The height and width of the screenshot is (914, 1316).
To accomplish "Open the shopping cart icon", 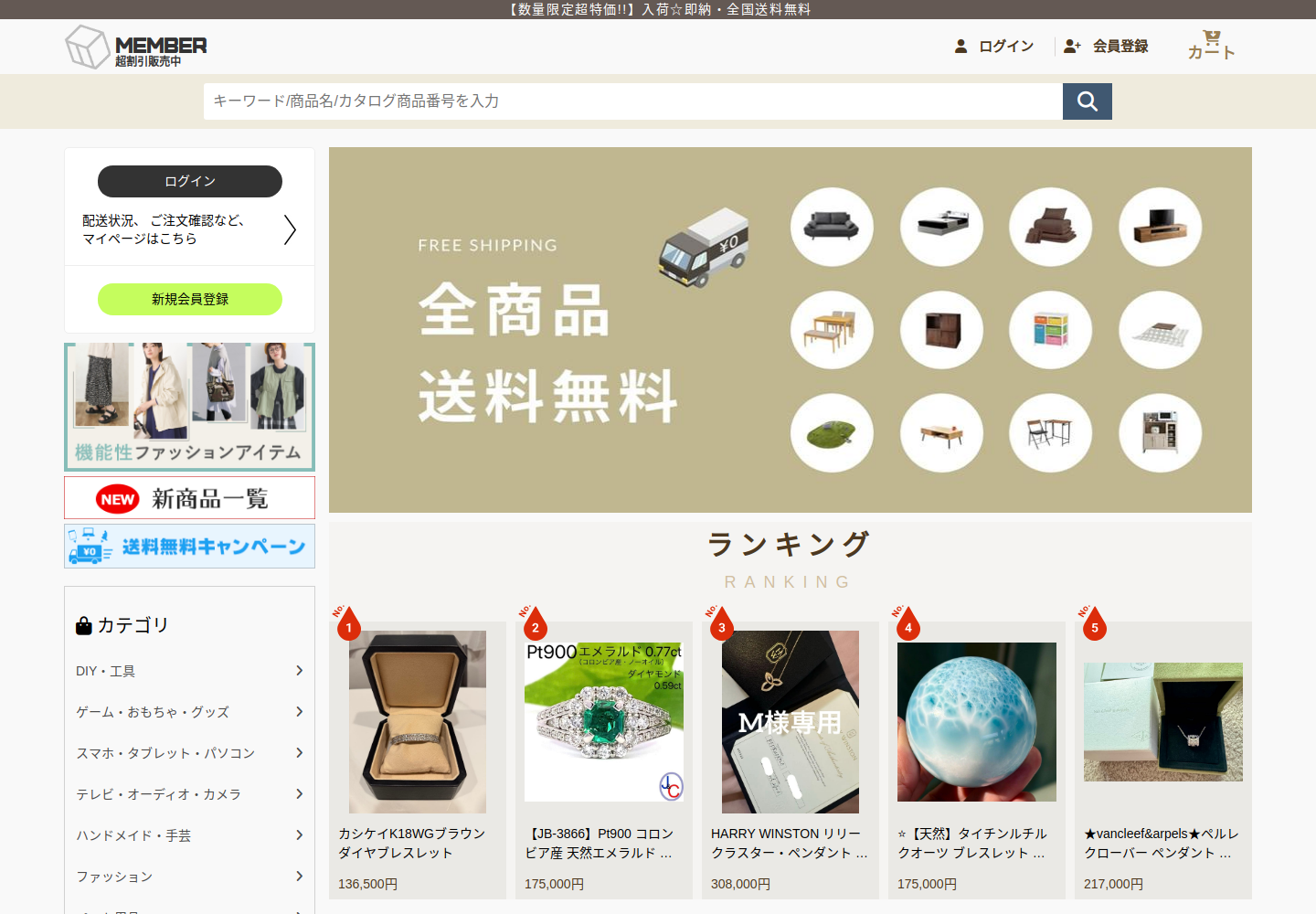I will pos(1211,45).
